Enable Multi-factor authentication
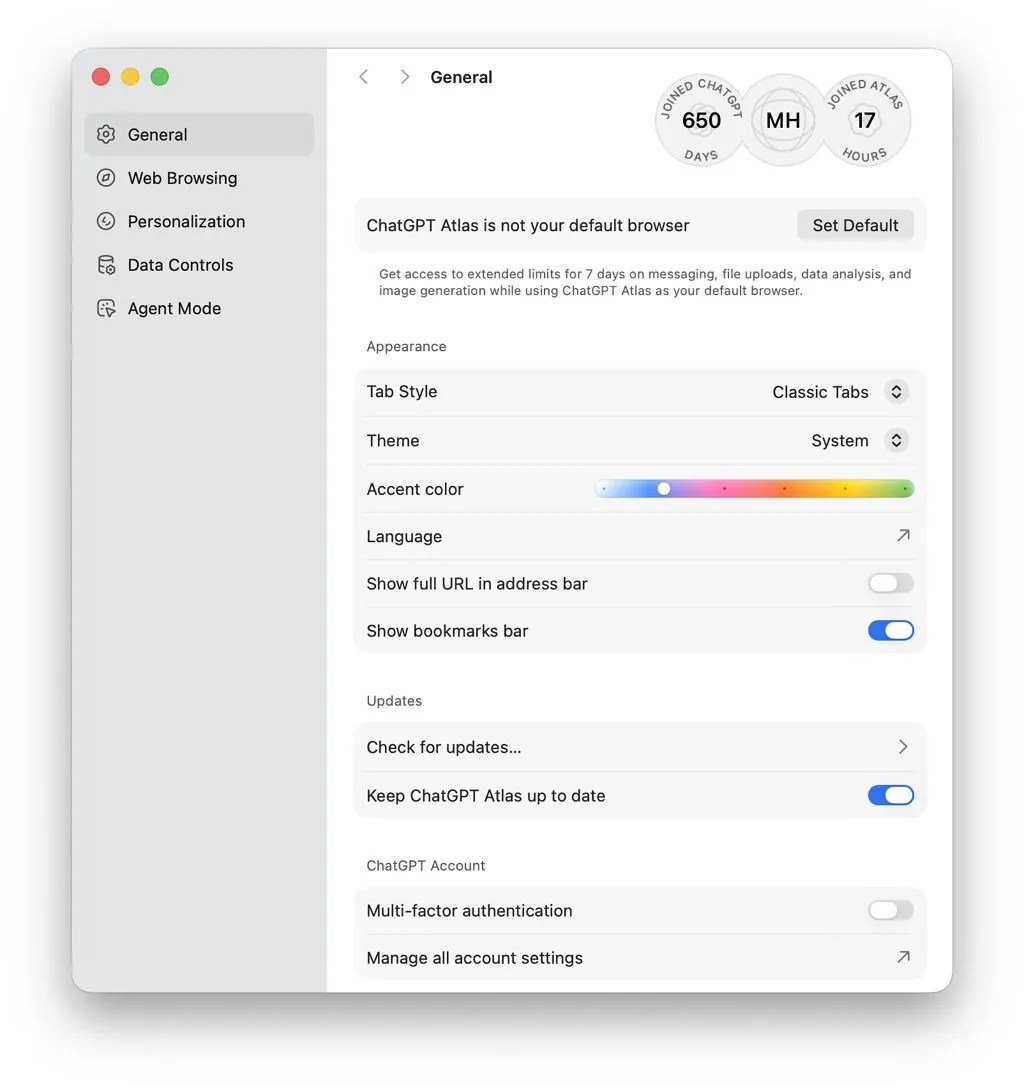Viewport: 1024px width, 1087px height. (890, 910)
